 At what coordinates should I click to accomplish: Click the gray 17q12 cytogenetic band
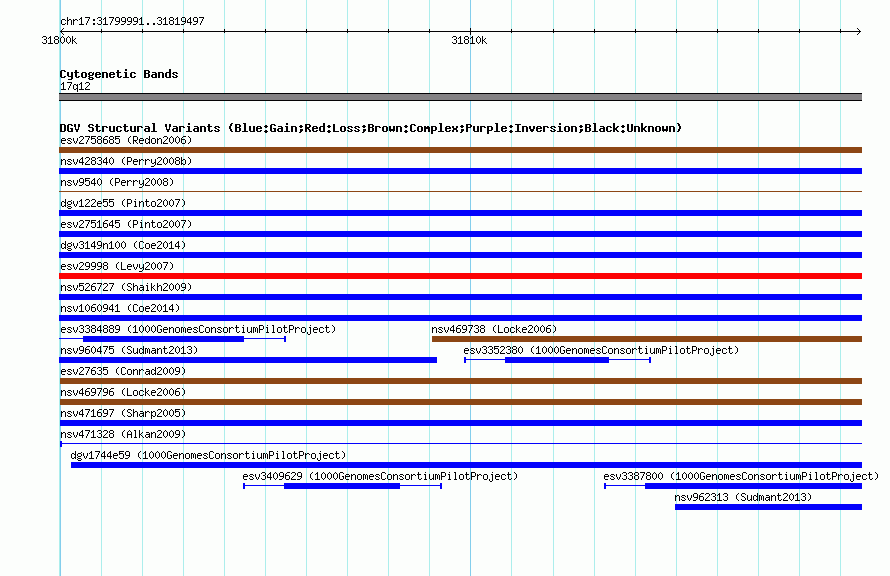pos(460,97)
